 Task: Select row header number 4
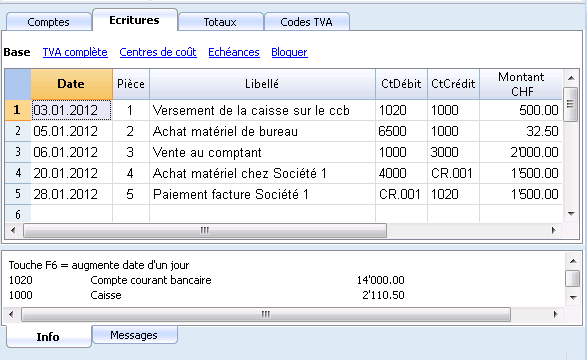(x=18, y=173)
